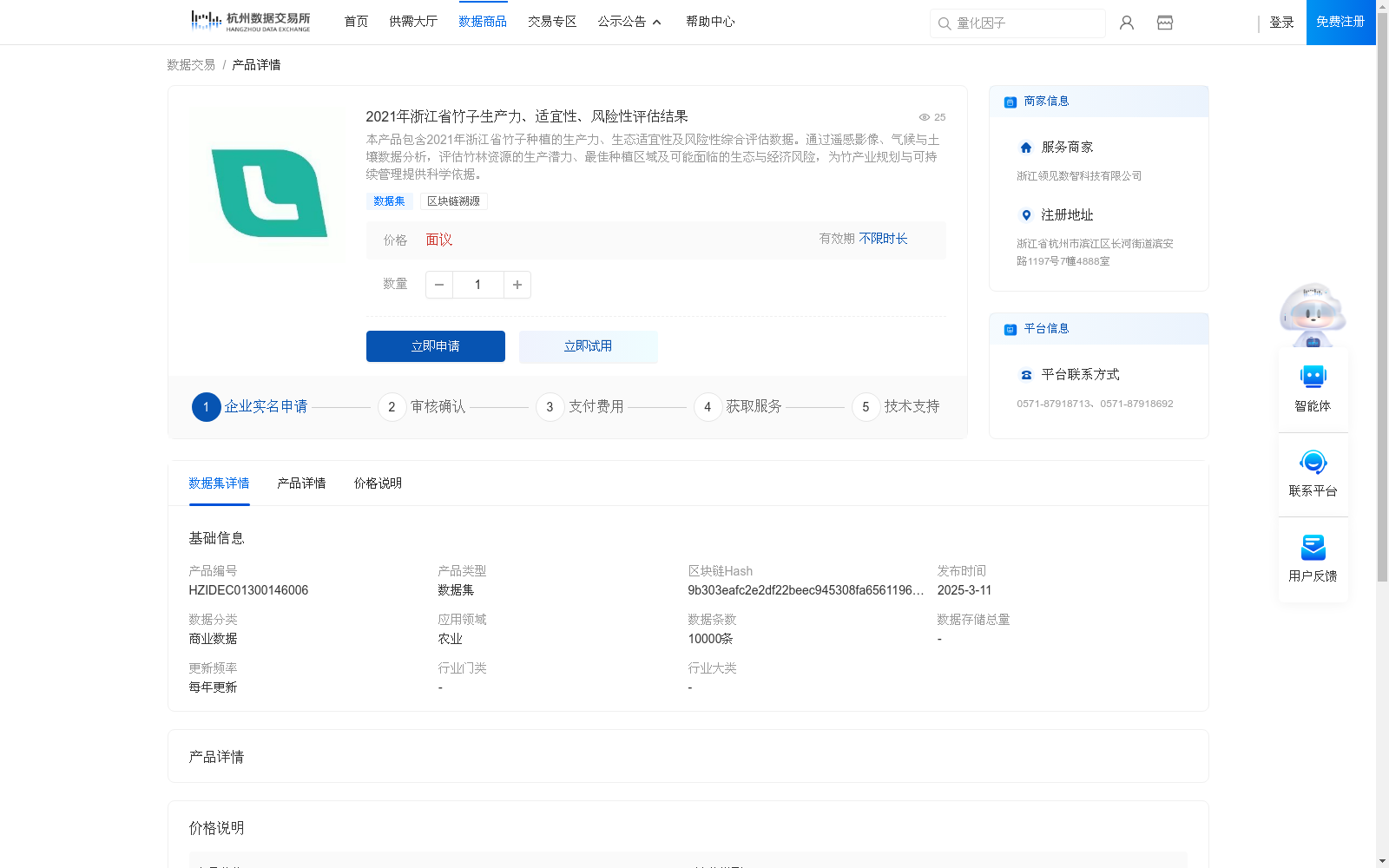This screenshot has width=1389, height=868.
Task: Expand the 公示公告 dropdown menu
Action: pos(629,22)
